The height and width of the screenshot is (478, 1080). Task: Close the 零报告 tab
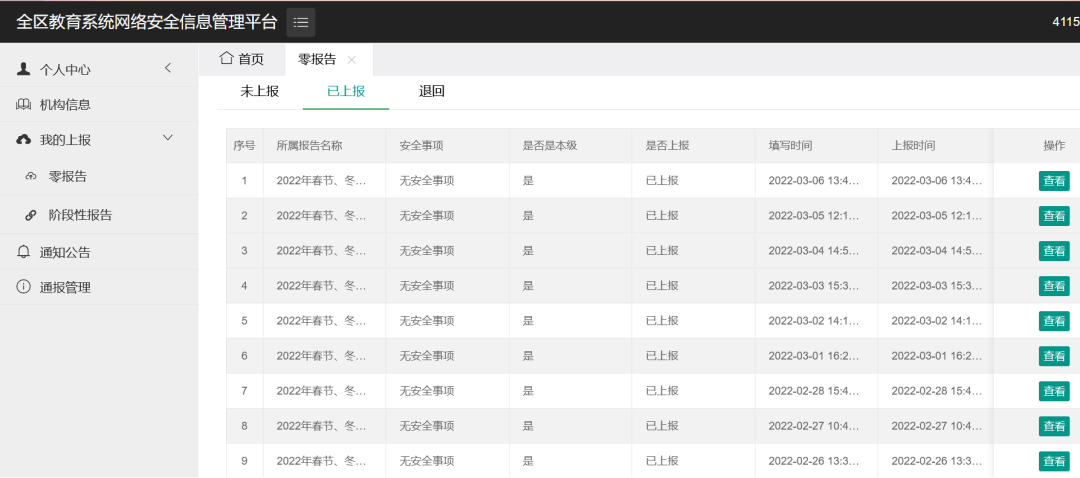coord(351,60)
